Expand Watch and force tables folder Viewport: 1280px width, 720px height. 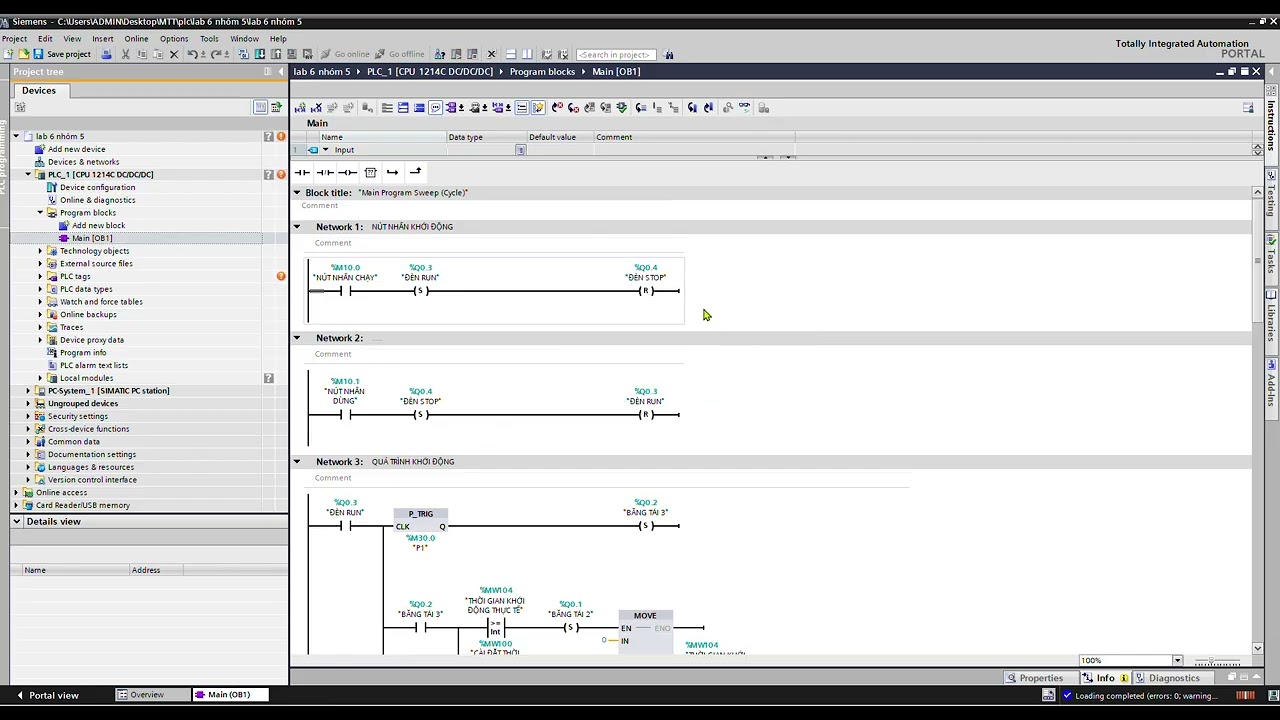[40, 302]
